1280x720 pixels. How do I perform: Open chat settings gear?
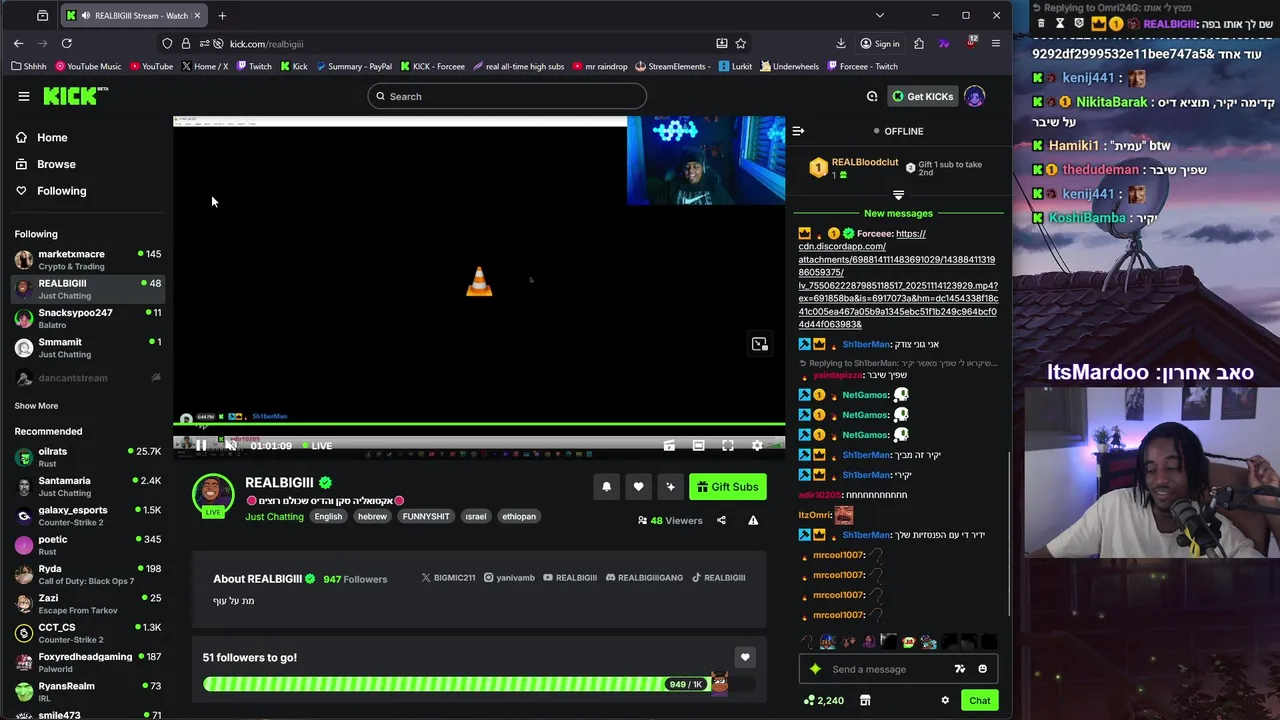pos(945,700)
